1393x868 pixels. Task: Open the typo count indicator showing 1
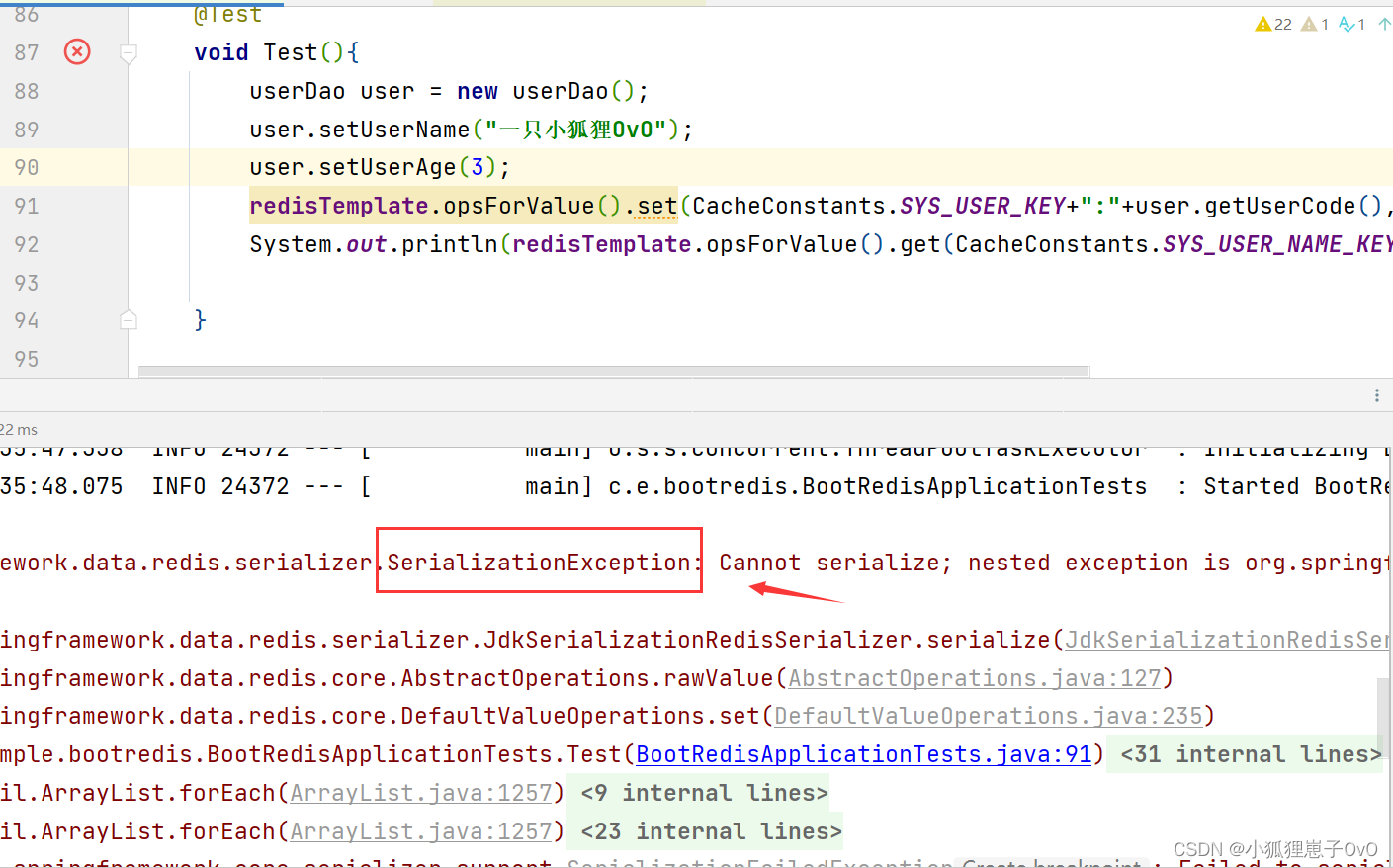1351,24
